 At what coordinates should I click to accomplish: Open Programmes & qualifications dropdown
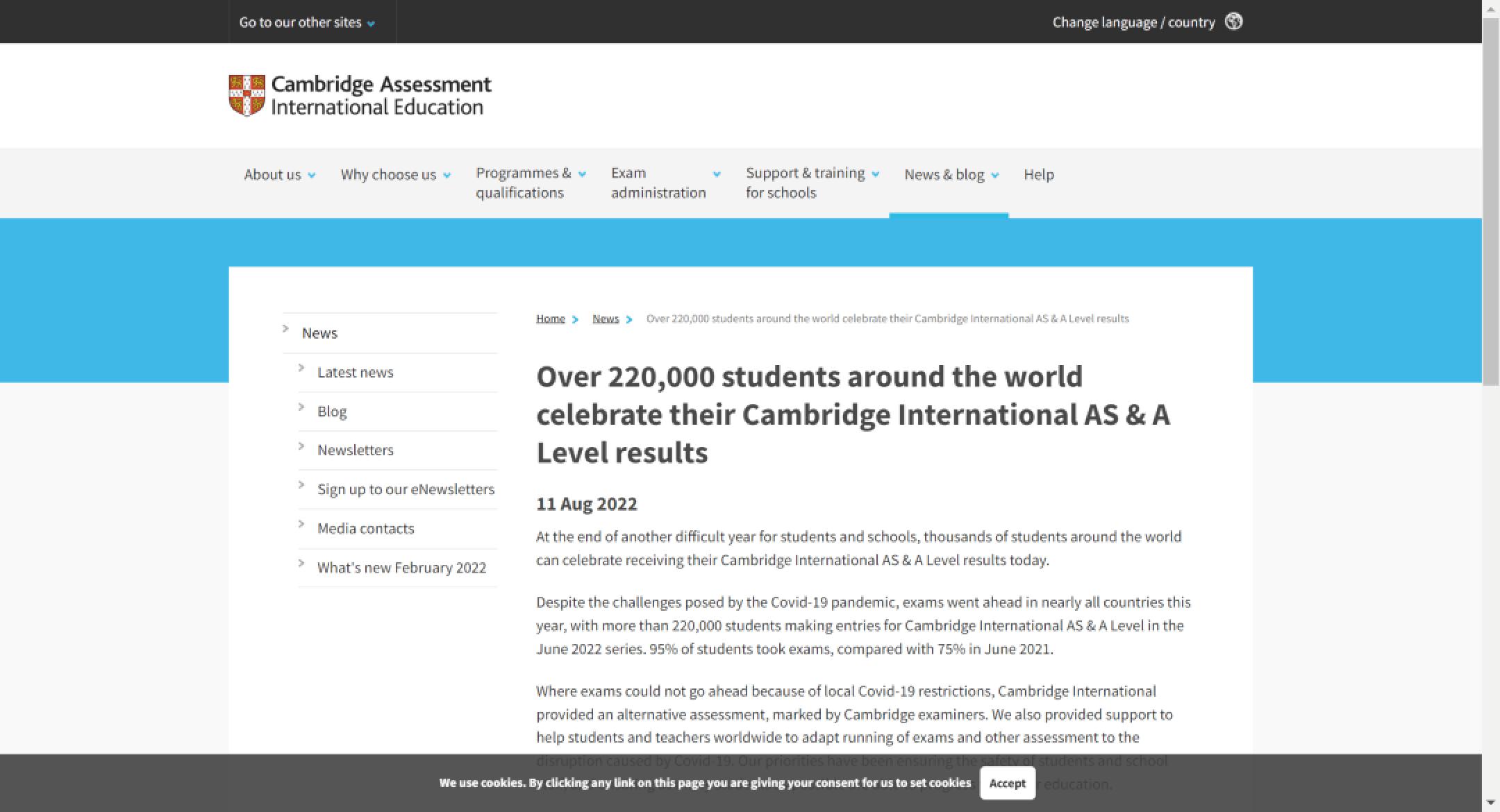coord(582,174)
